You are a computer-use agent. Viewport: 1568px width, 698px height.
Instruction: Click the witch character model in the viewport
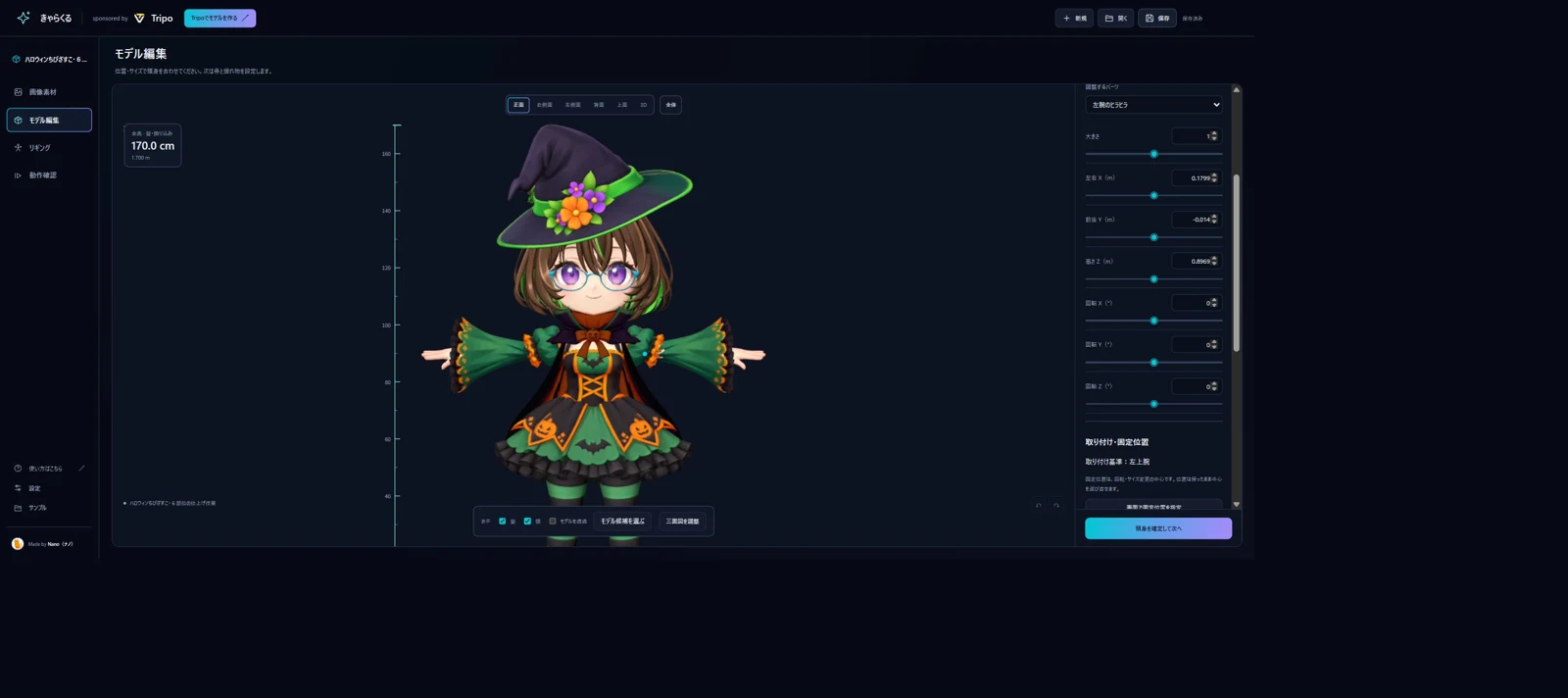[593, 333]
